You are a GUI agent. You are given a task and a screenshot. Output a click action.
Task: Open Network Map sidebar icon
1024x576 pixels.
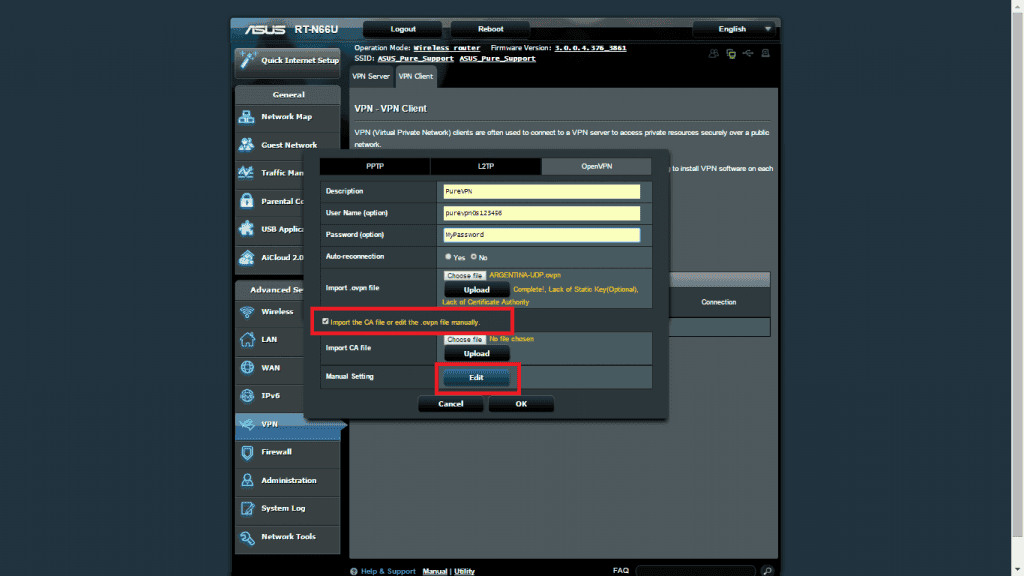coord(247,117)
